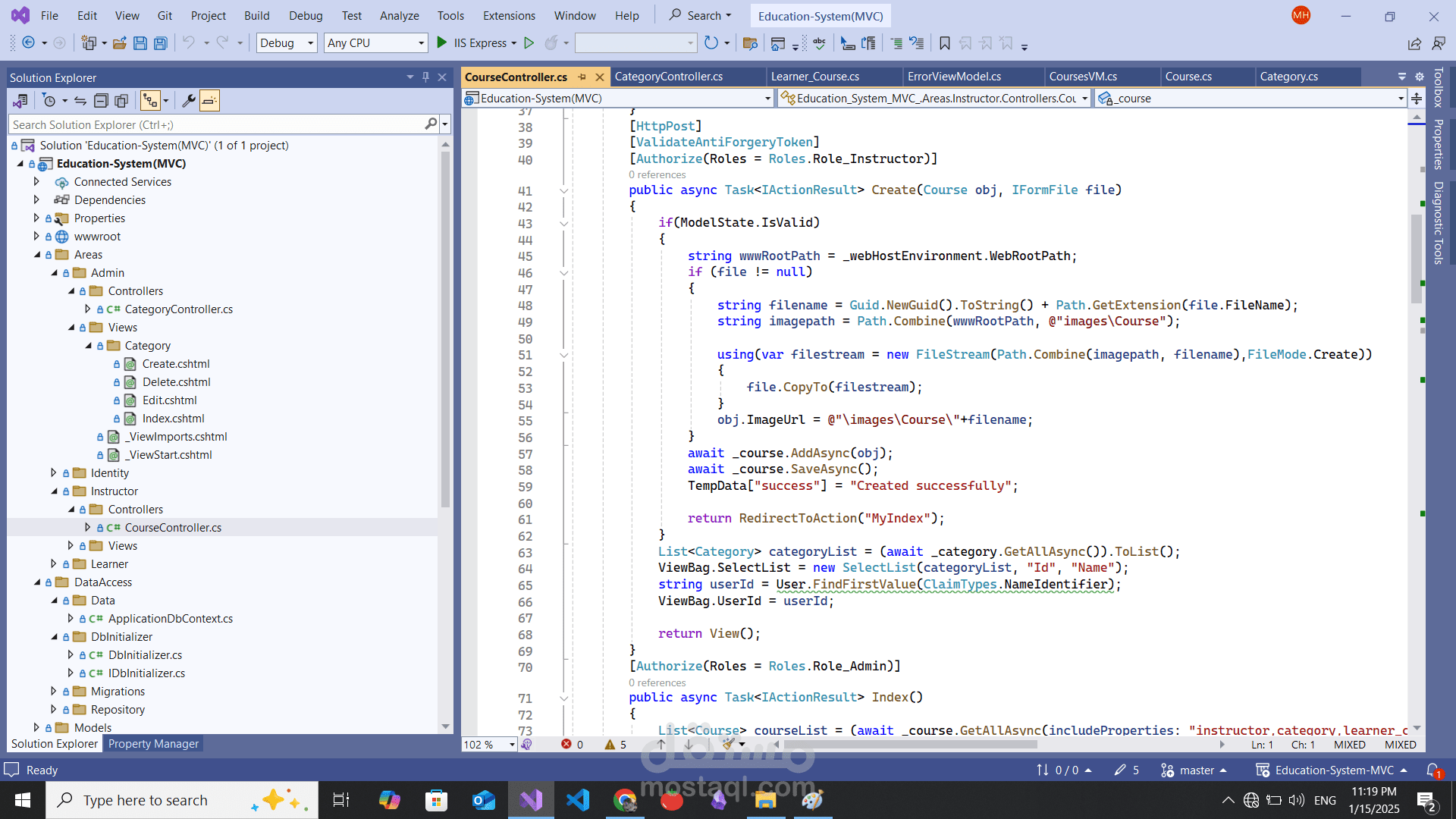Open Solution Explorer properties wrench icon
The image size is (1456, 819).
188,101
